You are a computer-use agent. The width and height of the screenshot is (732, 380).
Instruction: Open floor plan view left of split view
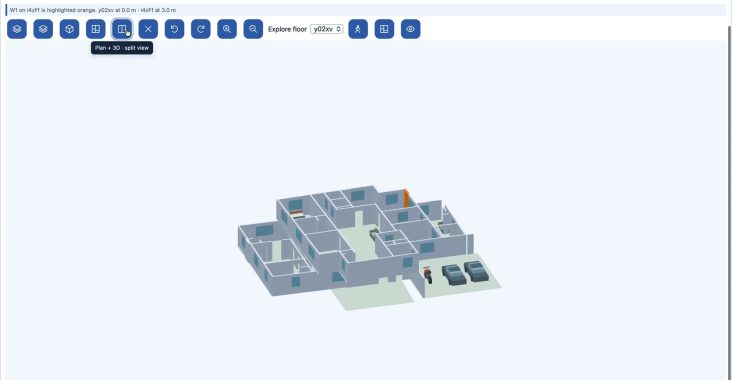[x=96, y=29]
